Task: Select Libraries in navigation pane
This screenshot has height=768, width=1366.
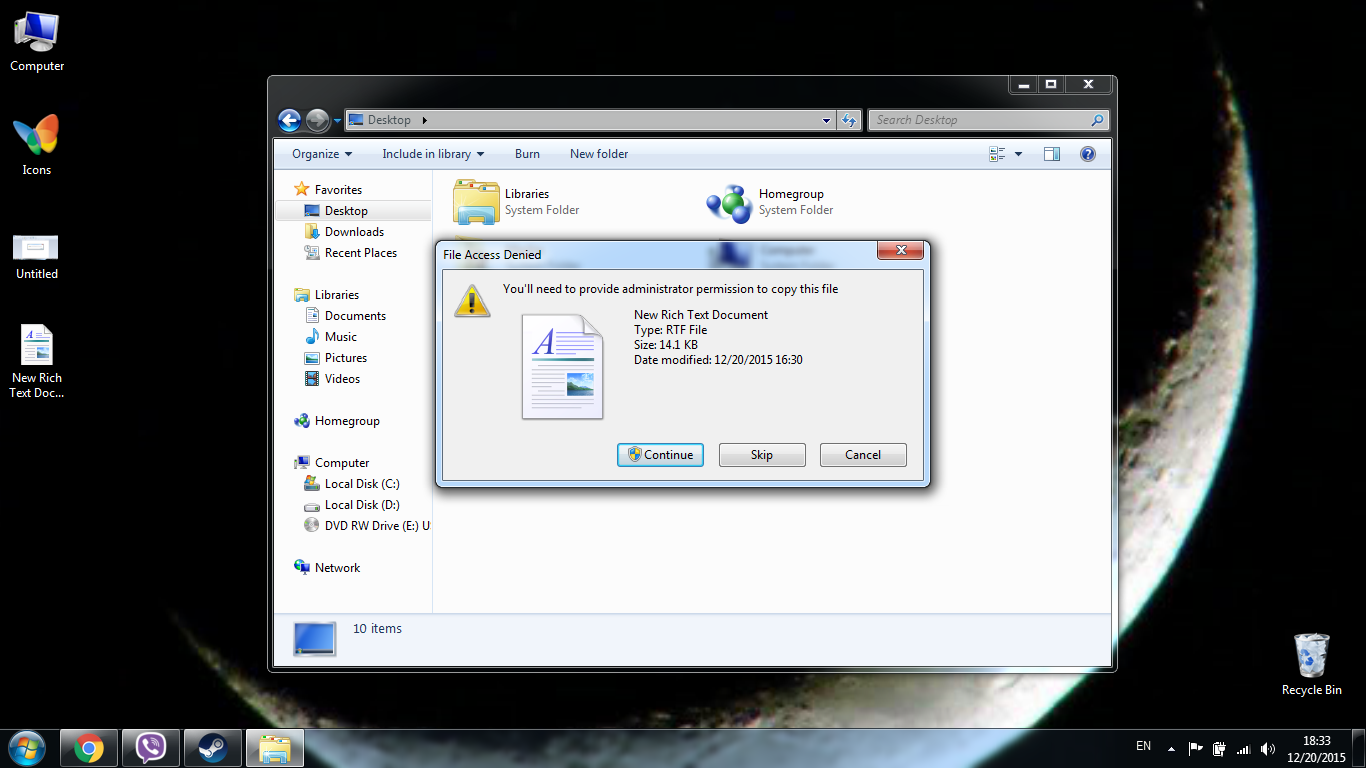Action: (326, 295)
